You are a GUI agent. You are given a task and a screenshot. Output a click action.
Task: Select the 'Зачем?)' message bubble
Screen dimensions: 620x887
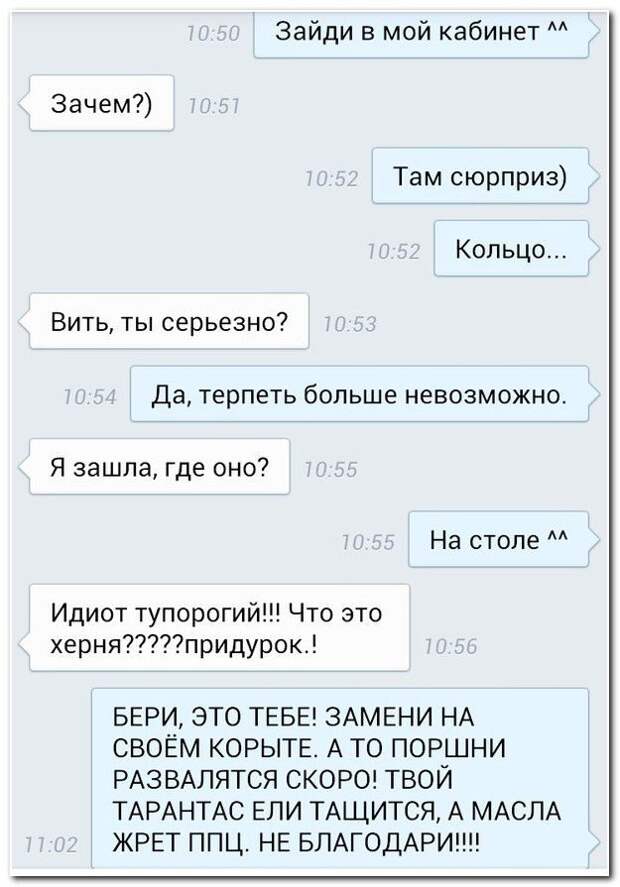pyautogui.click(x=101, y=103)
